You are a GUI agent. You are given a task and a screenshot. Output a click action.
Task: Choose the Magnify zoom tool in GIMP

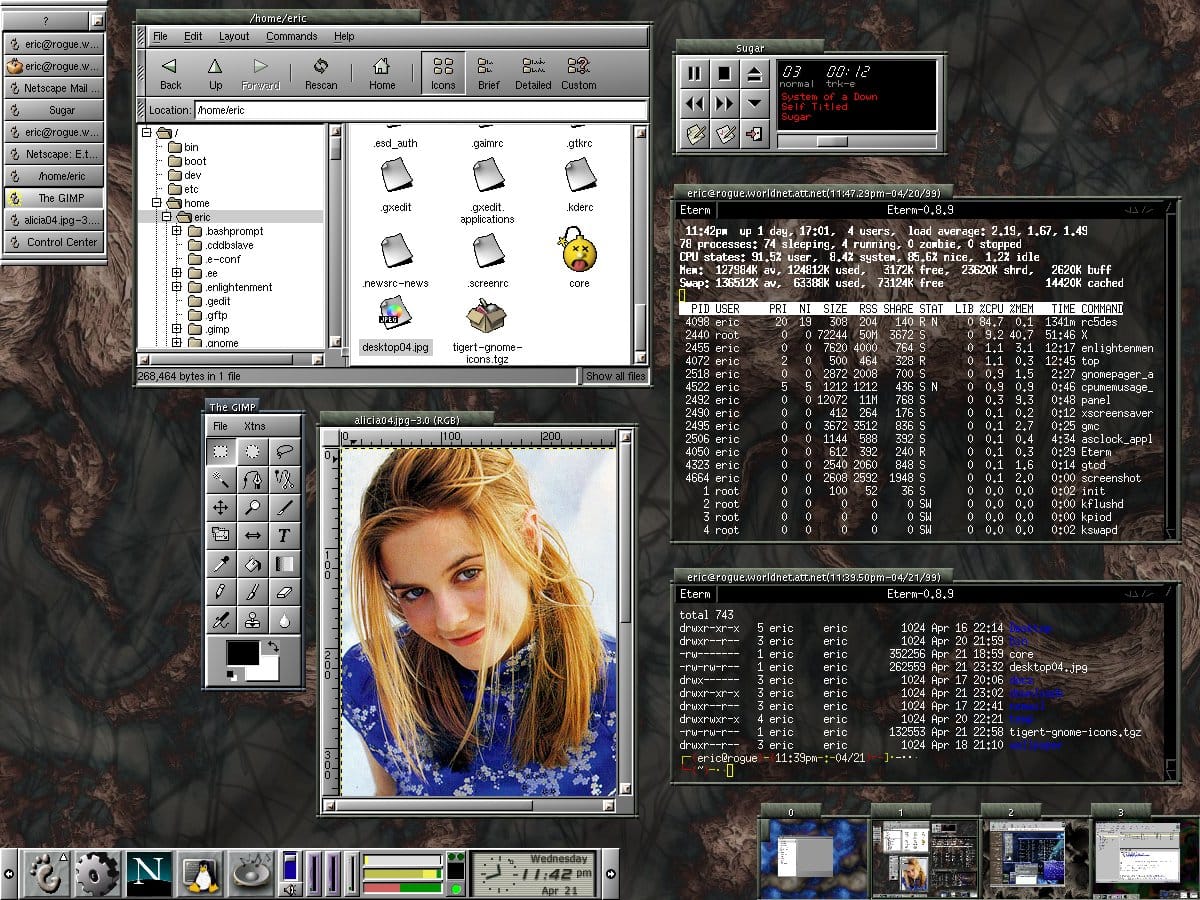click(x=253, y=508)
